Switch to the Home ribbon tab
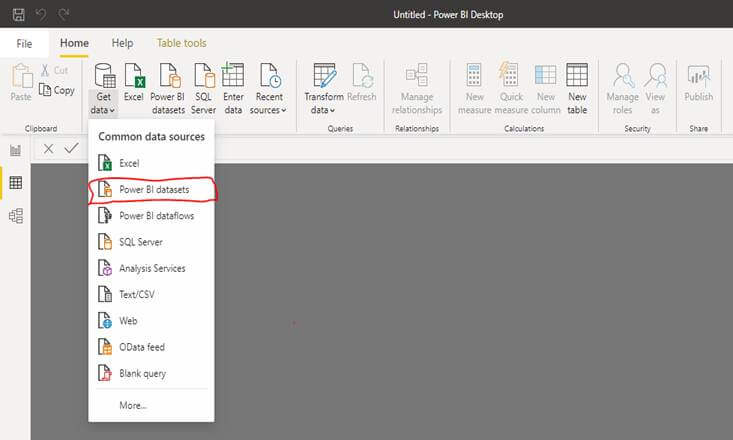Image resolution: width=733 pixels, height=440 pixels. pos(74,43)
